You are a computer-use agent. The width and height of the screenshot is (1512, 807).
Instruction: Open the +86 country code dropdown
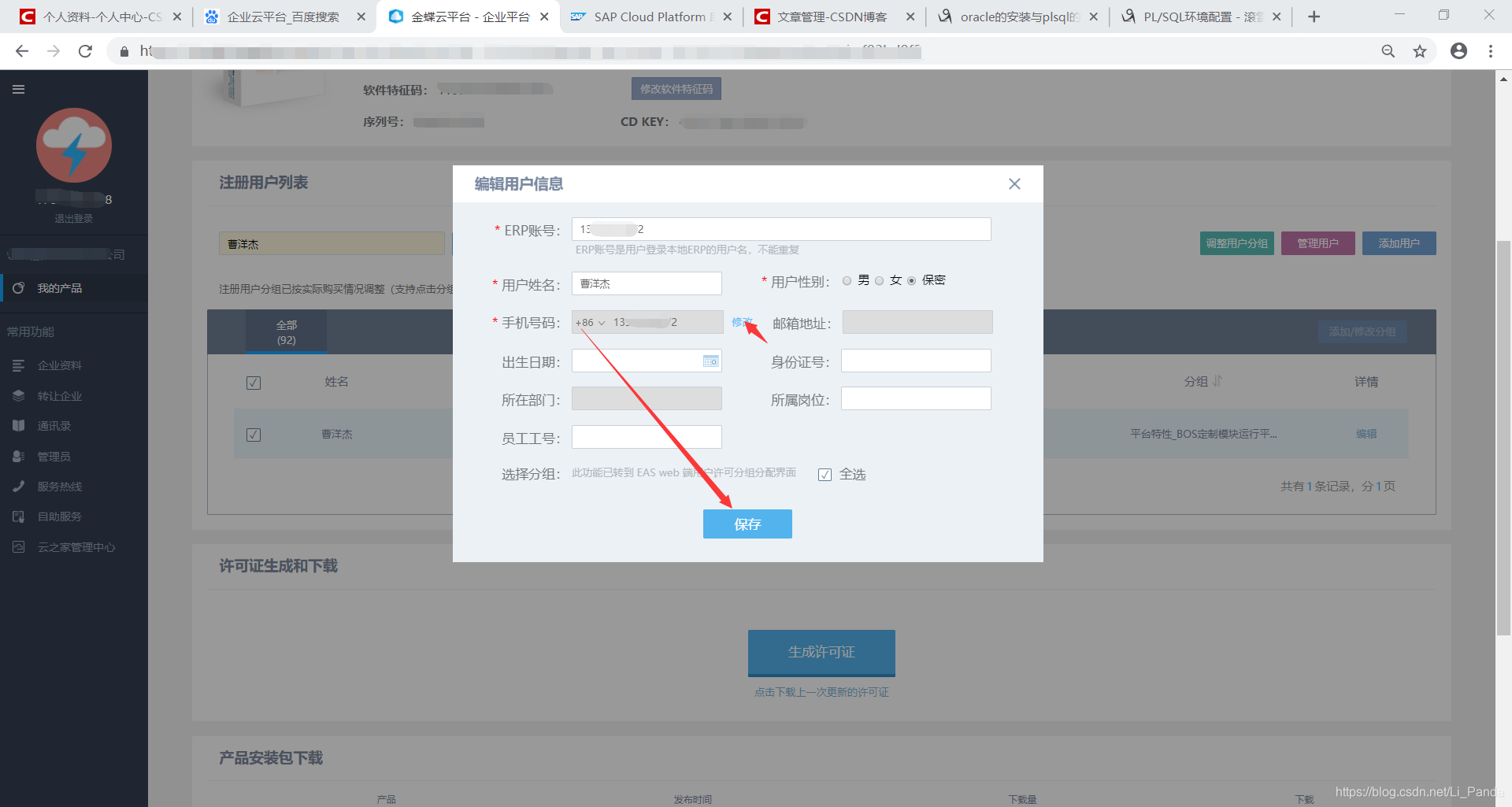pos(590,322)
